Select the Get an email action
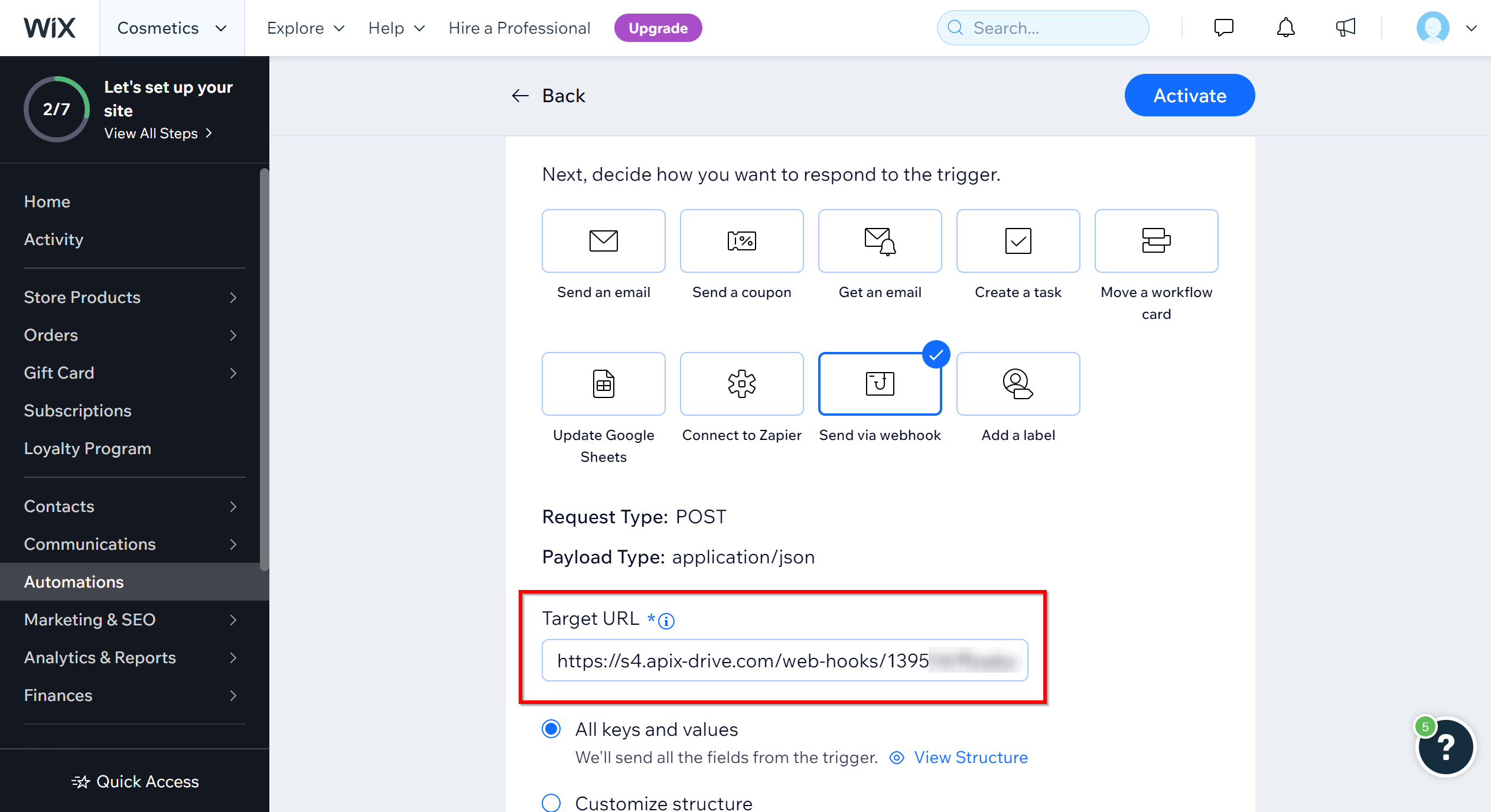Viewport: 1491px width, 812px height. [880, 241]
